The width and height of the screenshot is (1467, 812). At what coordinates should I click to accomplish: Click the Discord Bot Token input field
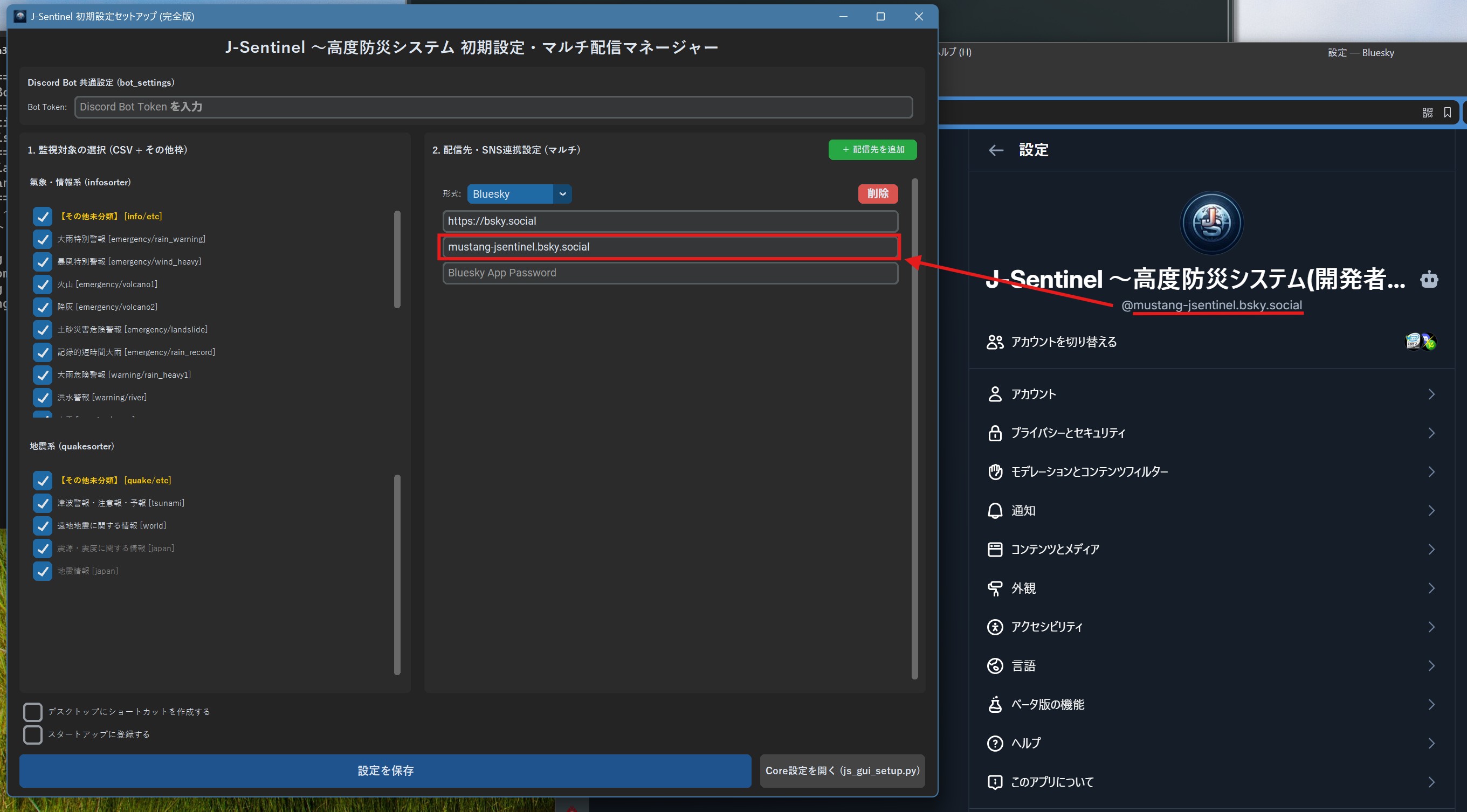click(493, 107)
